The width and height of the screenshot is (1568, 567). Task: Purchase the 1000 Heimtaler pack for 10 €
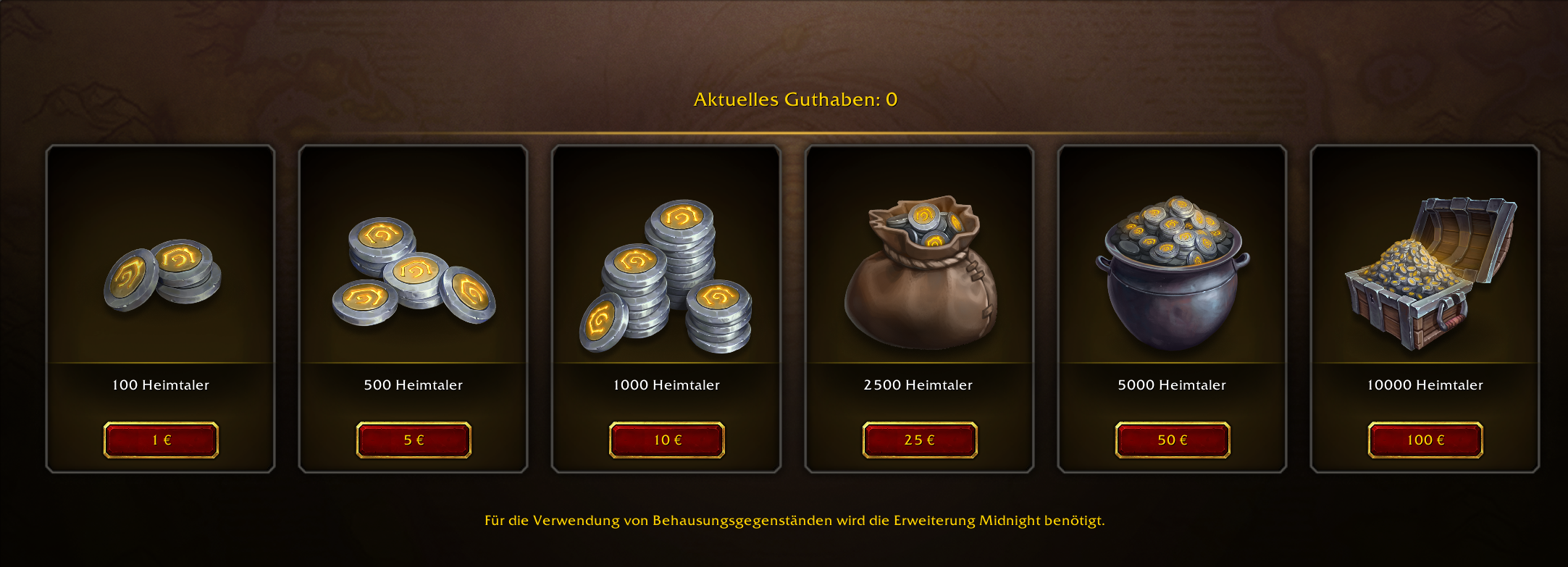pyautogui.click(x=667, y=440)
